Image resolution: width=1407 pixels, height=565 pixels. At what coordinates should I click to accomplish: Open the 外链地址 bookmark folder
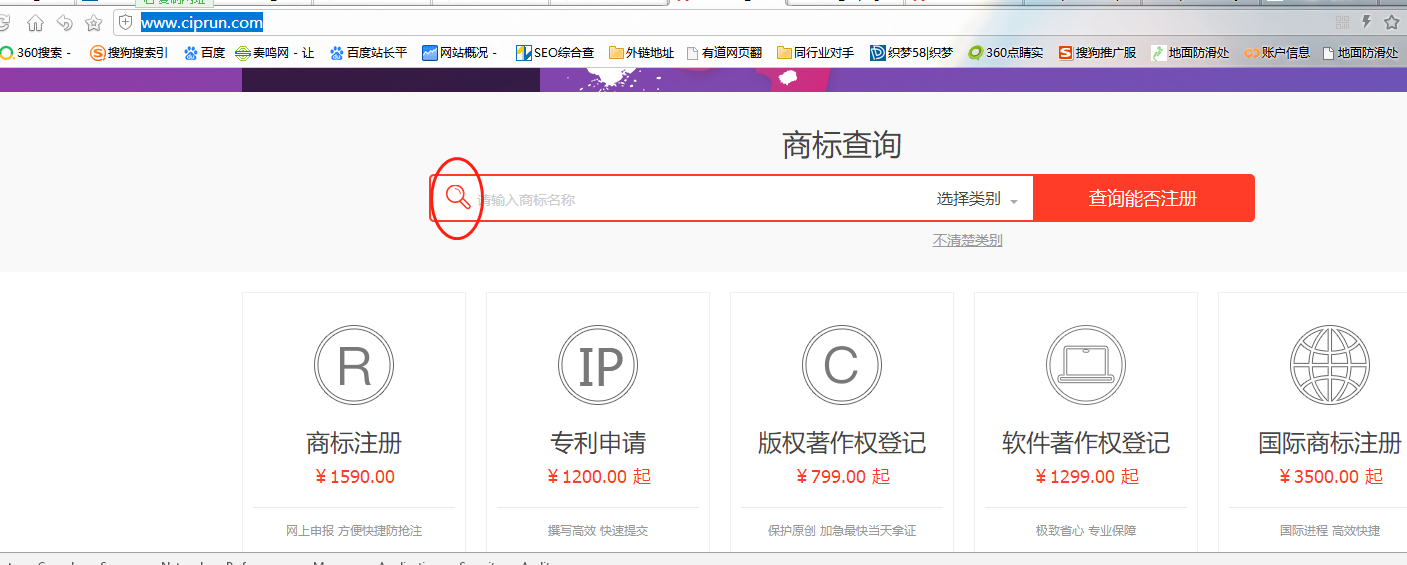(x=641, y=53)
